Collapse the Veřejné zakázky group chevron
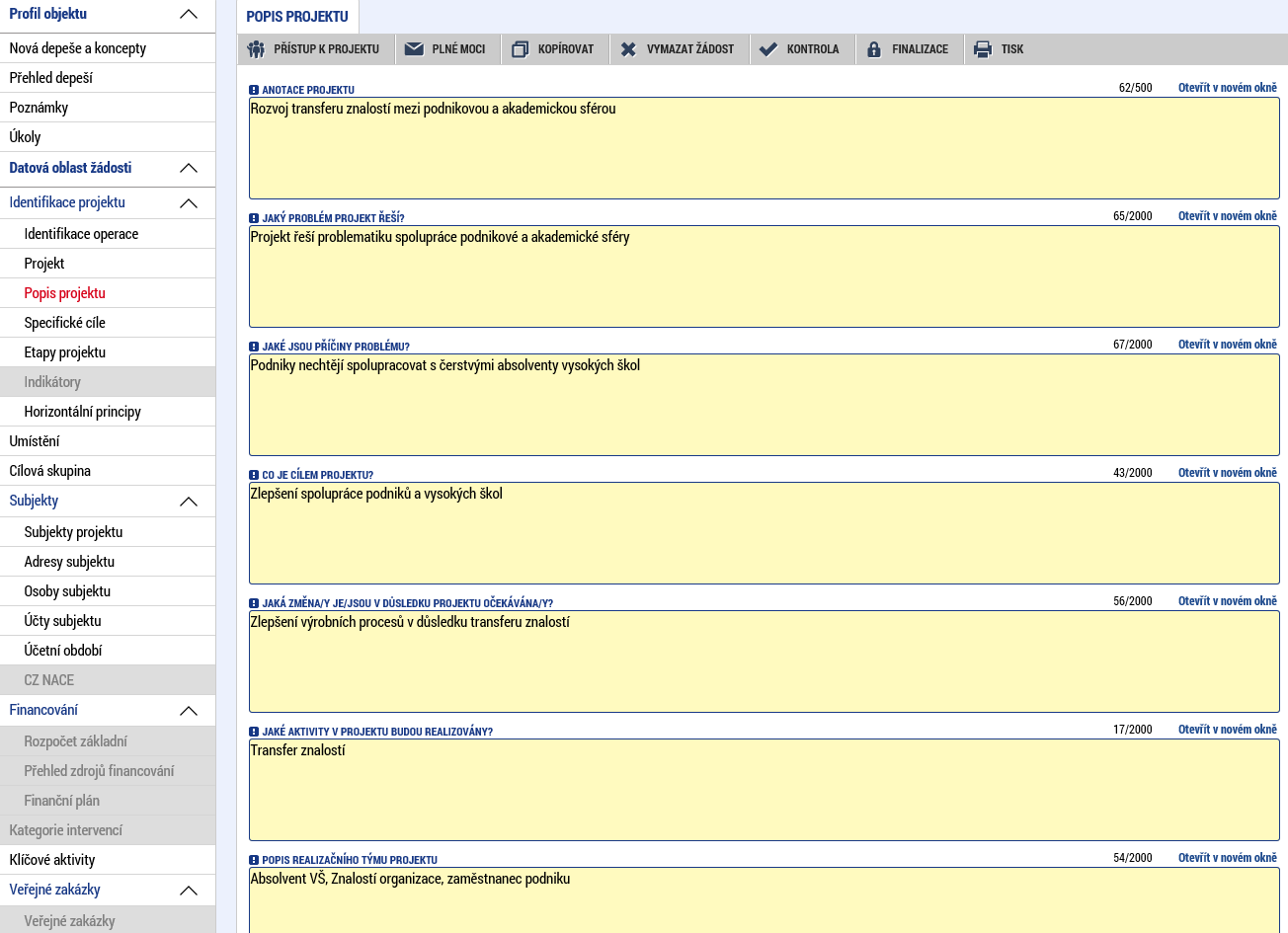 click(x=189, y=891)
